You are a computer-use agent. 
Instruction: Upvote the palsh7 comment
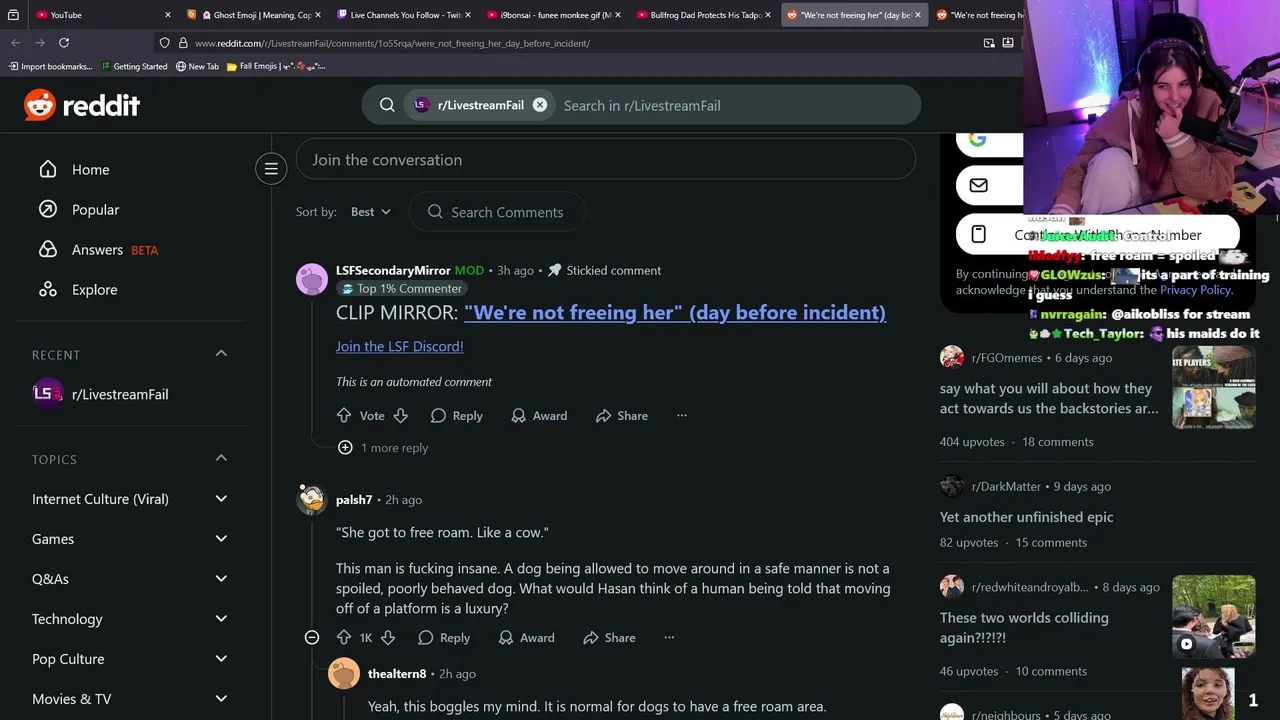[344, 637]
